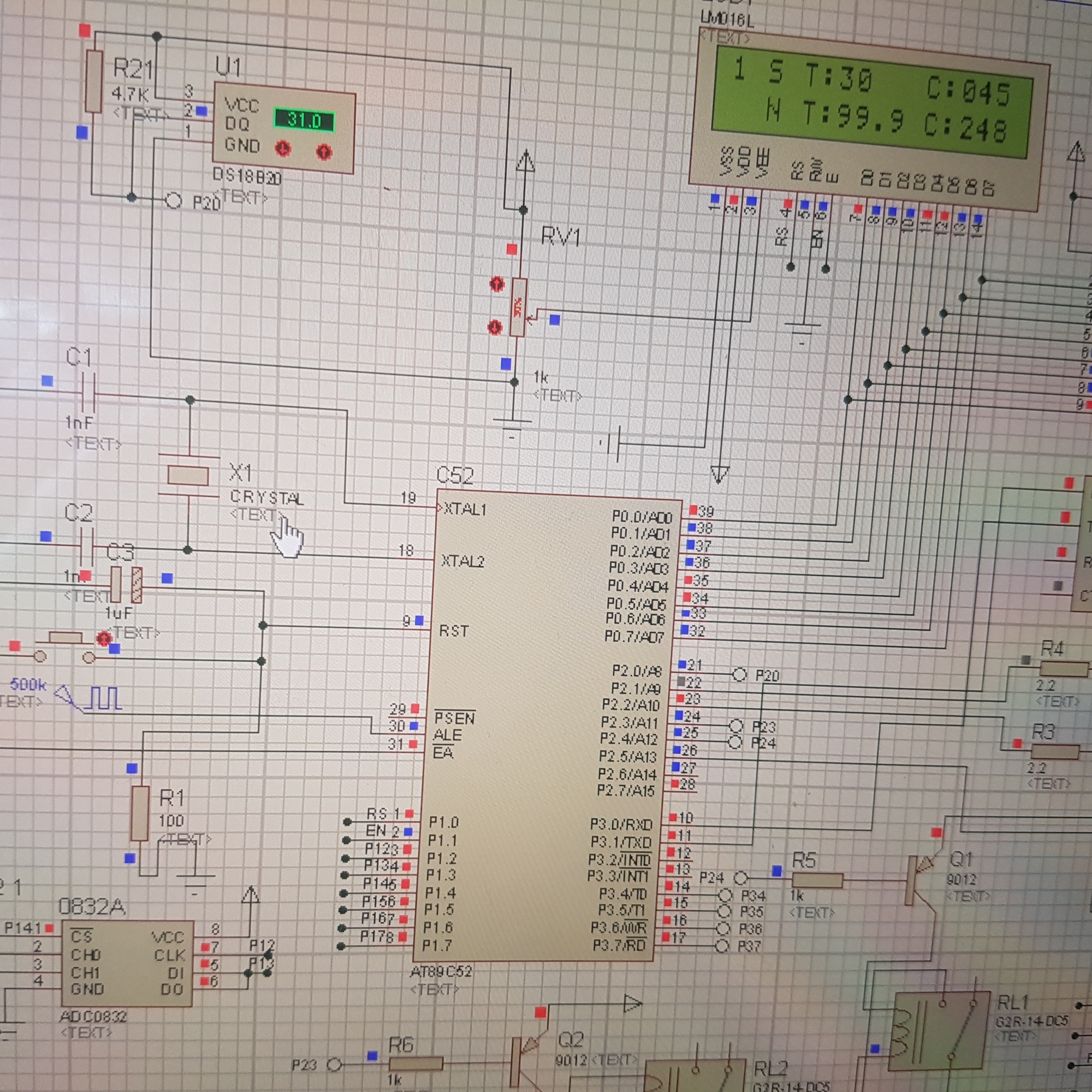Viewport: 1092px width, 1092px height.
Task: Click the XTAL2 pin label
Action: click(462, 561)
